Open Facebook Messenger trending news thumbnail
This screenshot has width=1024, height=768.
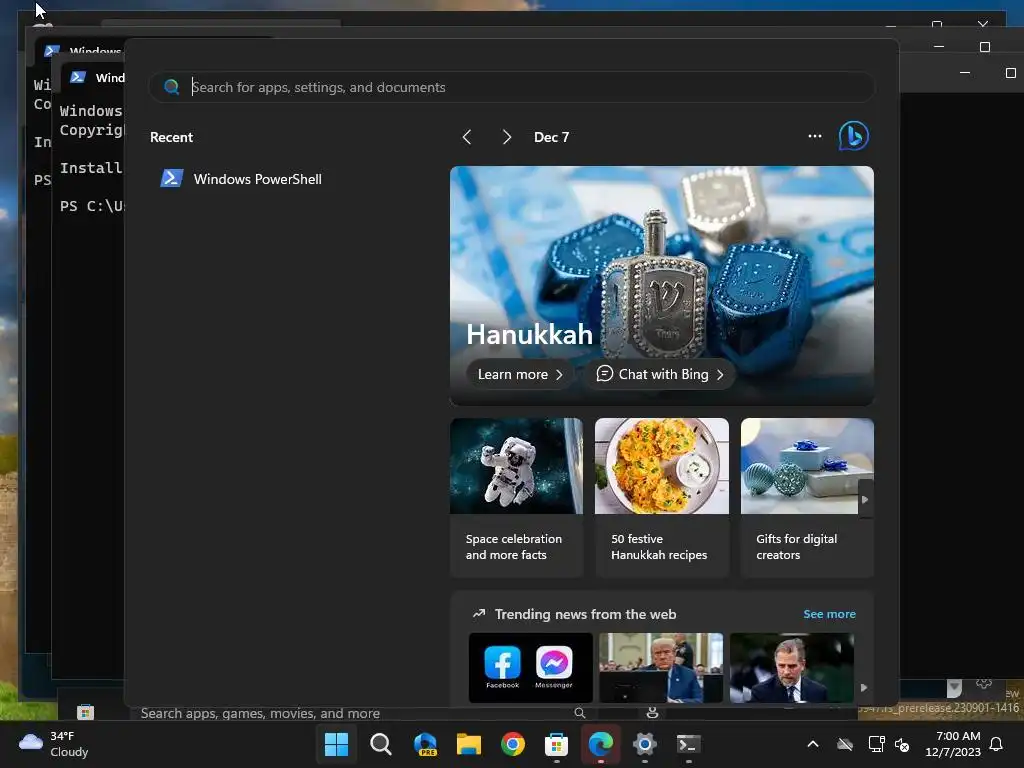coord(530,667)
